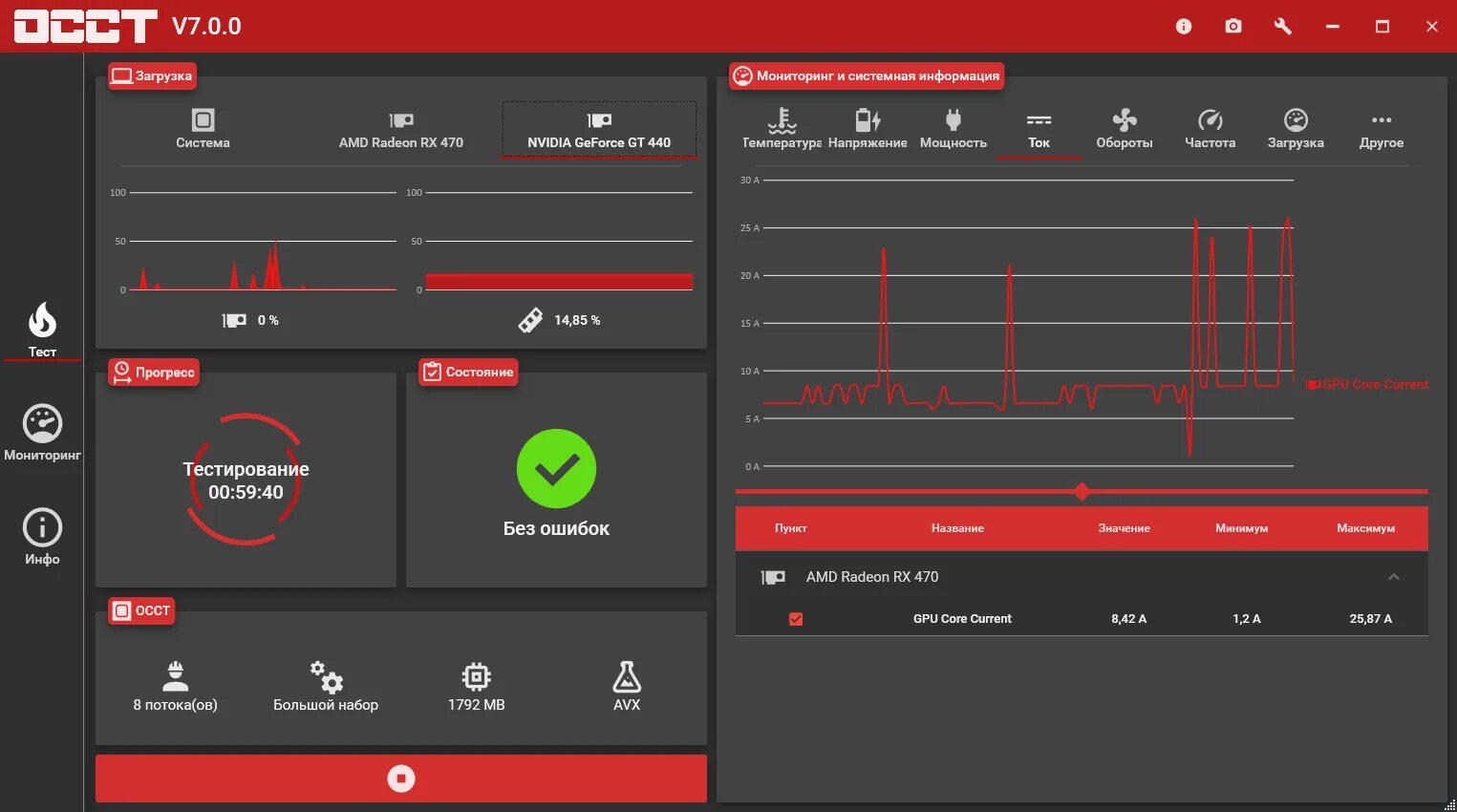This screenshot has height=812, width=1457.
Task: Sort table by Значение column
Action: tap(1124, 528)
